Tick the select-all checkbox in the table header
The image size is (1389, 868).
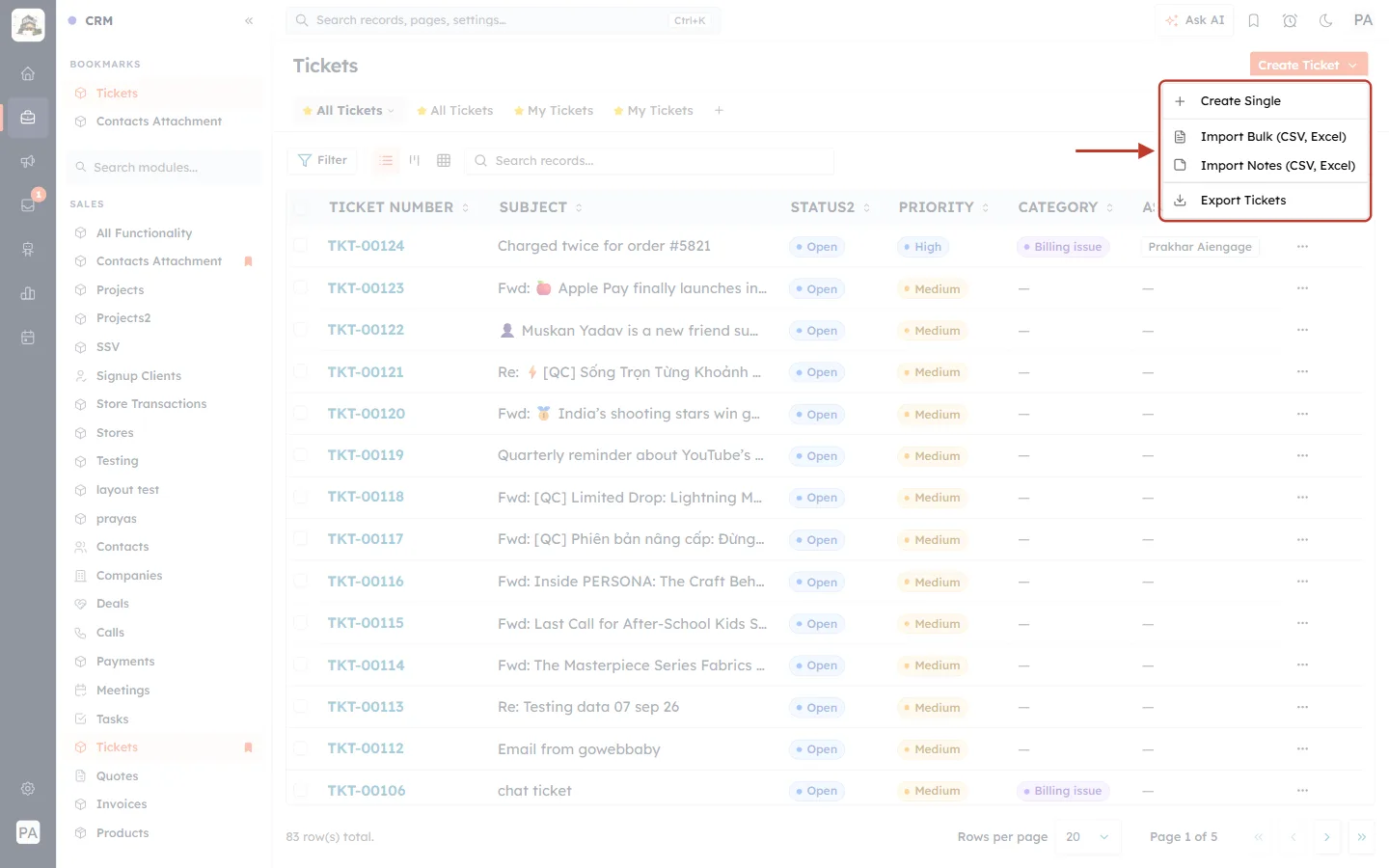[x=301, y=207]
